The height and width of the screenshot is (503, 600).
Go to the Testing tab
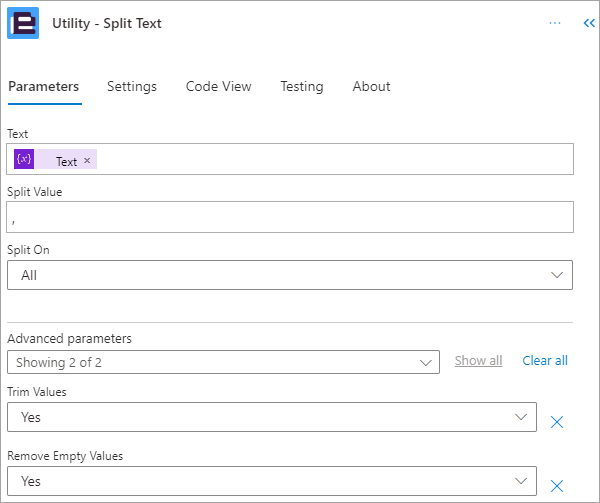tap(302, 86)
